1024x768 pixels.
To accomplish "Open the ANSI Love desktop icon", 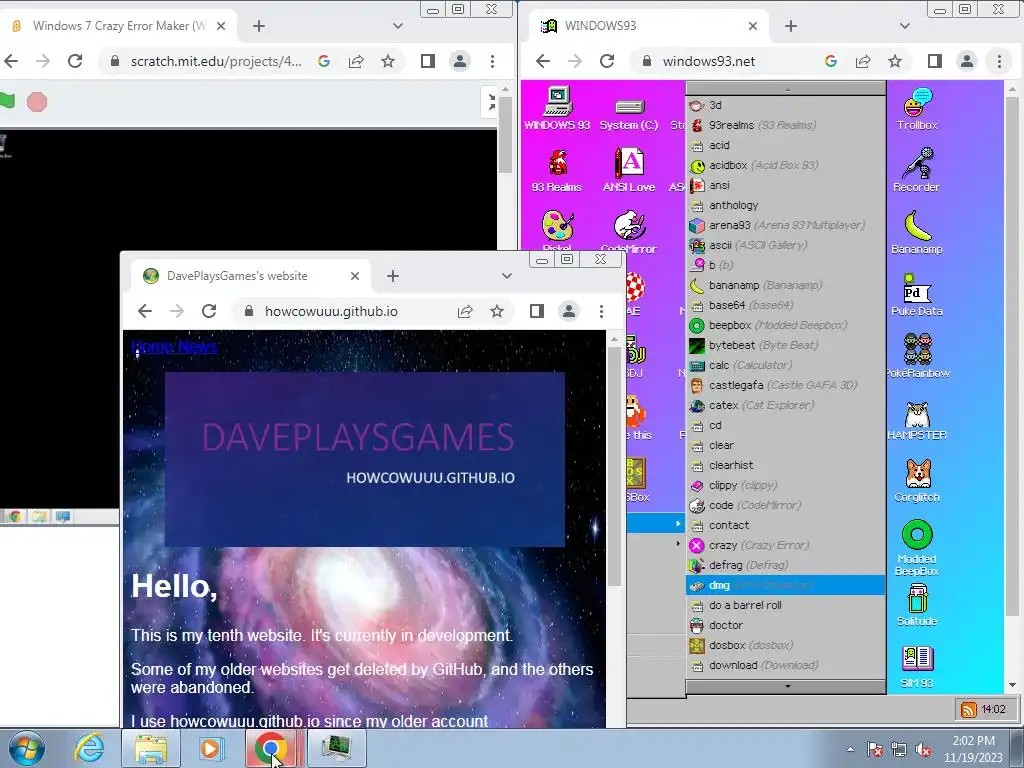I will pyautogui.click(x=629, y=170).
